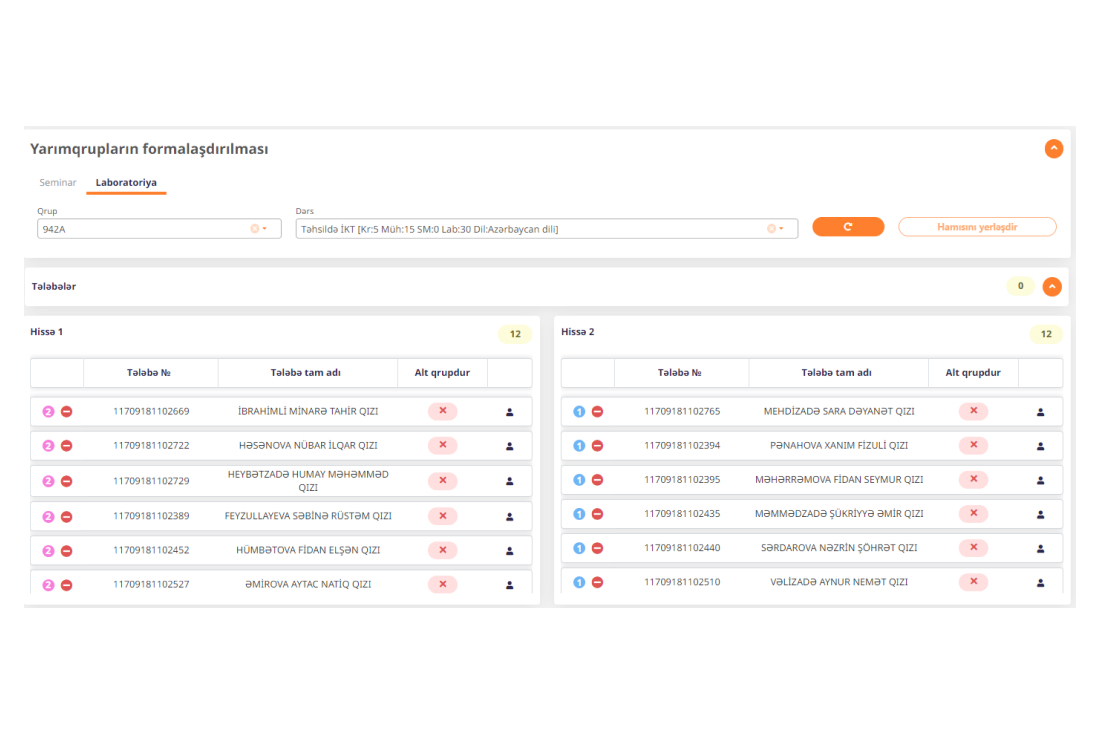Image resolution: width=1100 pixels, height=734 pixels.
Task: Click Tələbə tam adı header in Hissə 1
Action: tap(306, 373)
